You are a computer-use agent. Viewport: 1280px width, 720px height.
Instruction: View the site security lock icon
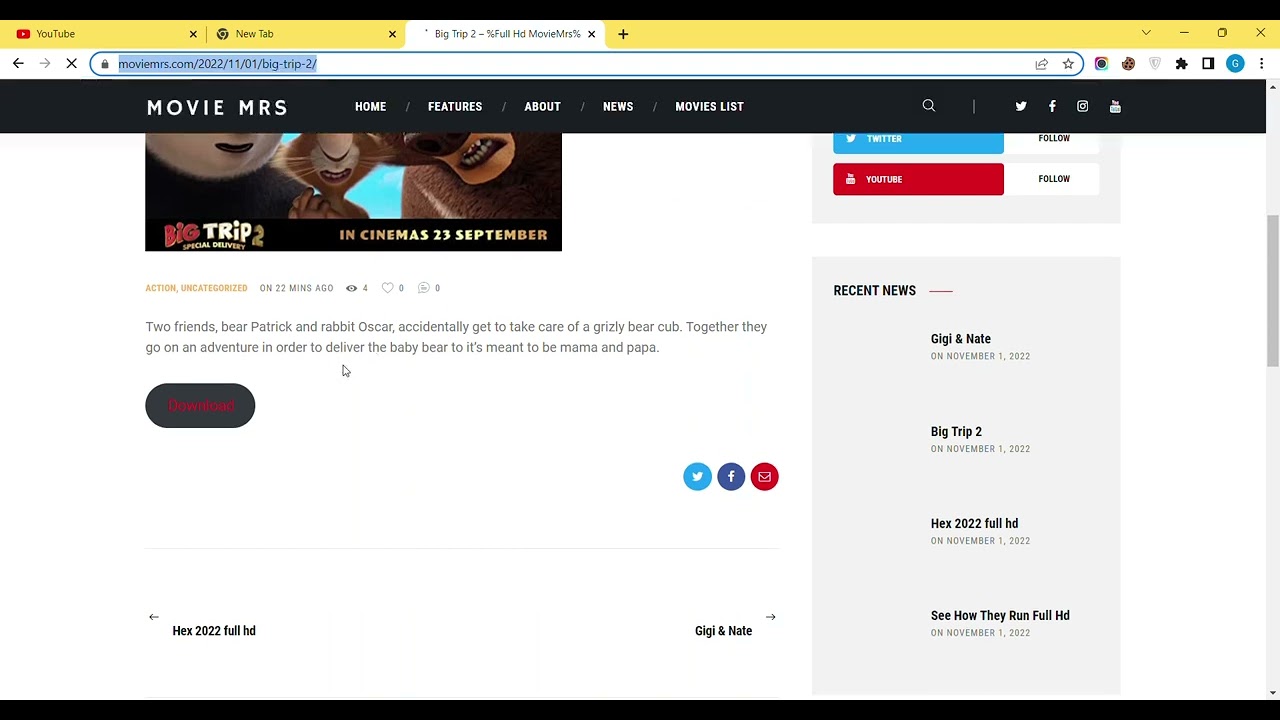(x=105, y=64)
